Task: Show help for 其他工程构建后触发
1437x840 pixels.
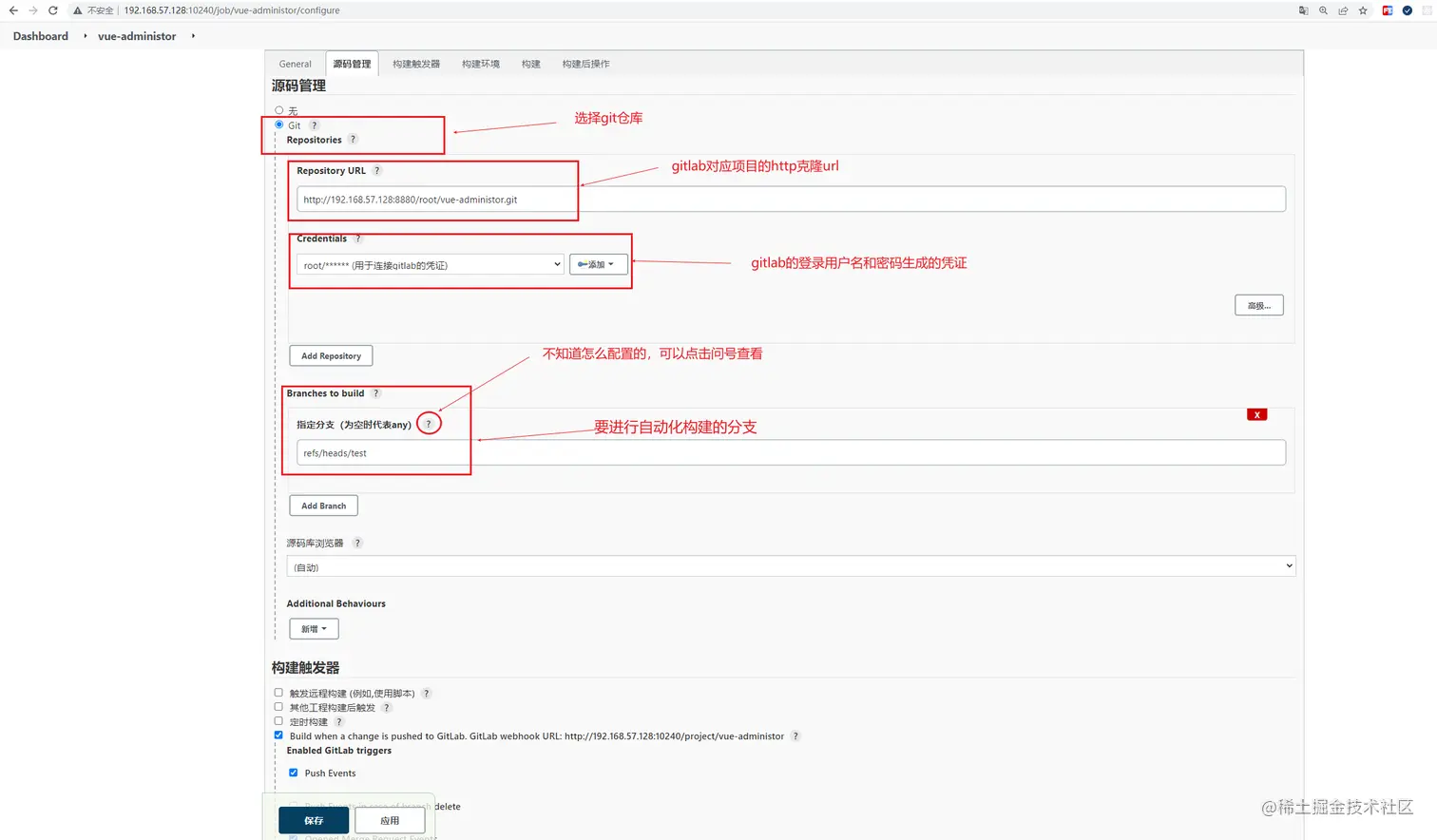Action: [x=386, y=708]
